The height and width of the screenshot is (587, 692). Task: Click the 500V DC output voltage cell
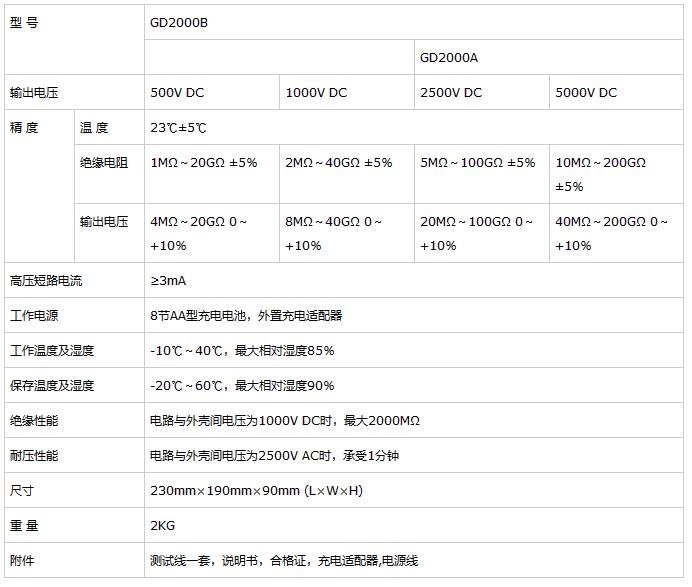click(x=212, y=92)
